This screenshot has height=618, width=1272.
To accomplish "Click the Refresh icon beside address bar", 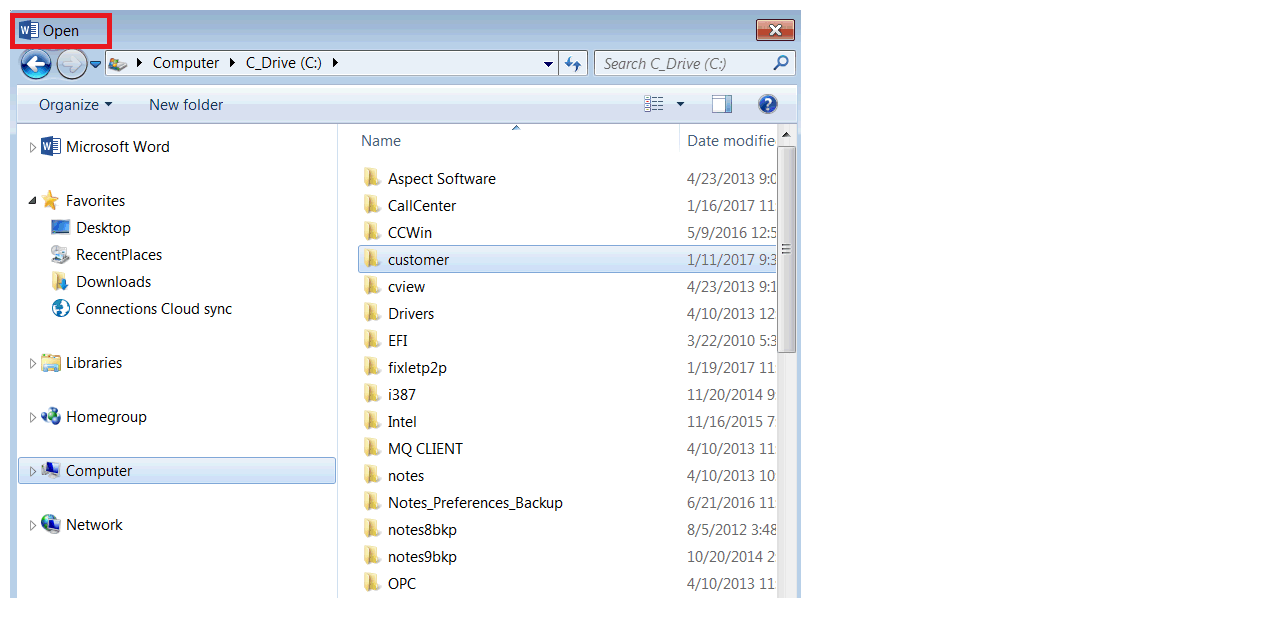I will 573,63.
